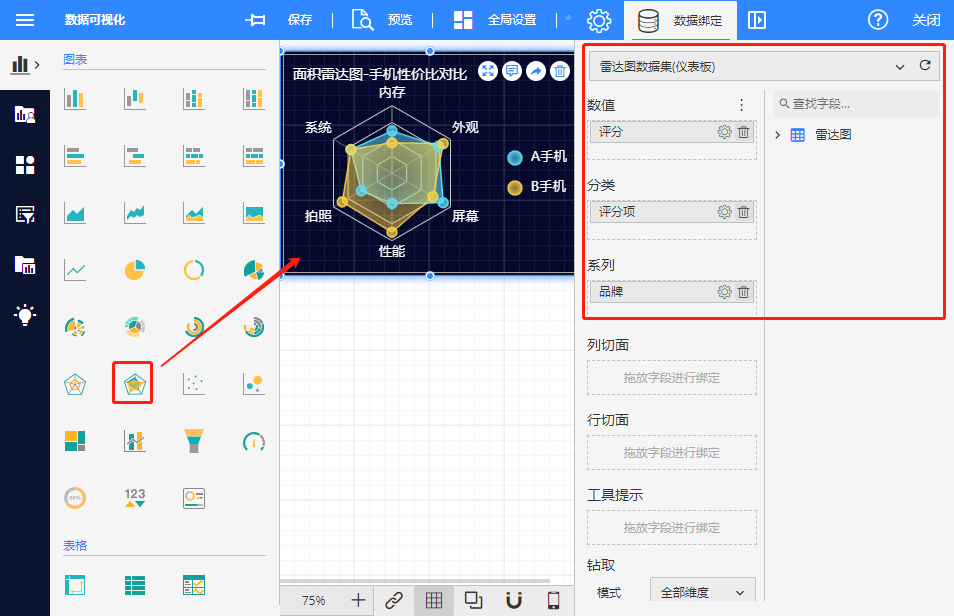Open settings gear for 品牌 field
Image resolution: width=954 pixels, height=616 pixels.
[724, 292]
